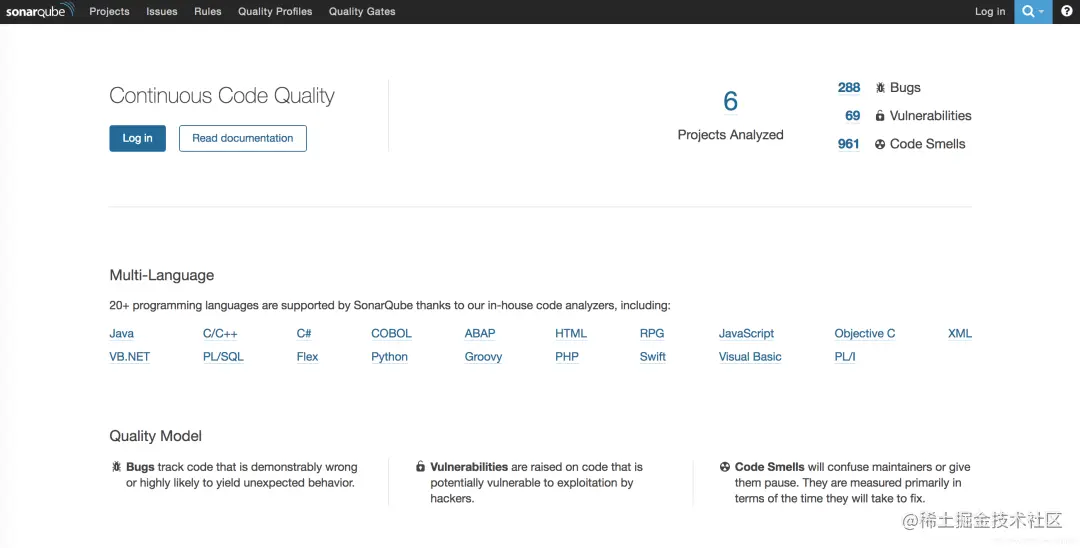Open the Objective C language link
The image size is (1080, 548).
click(x=864, y=333)
